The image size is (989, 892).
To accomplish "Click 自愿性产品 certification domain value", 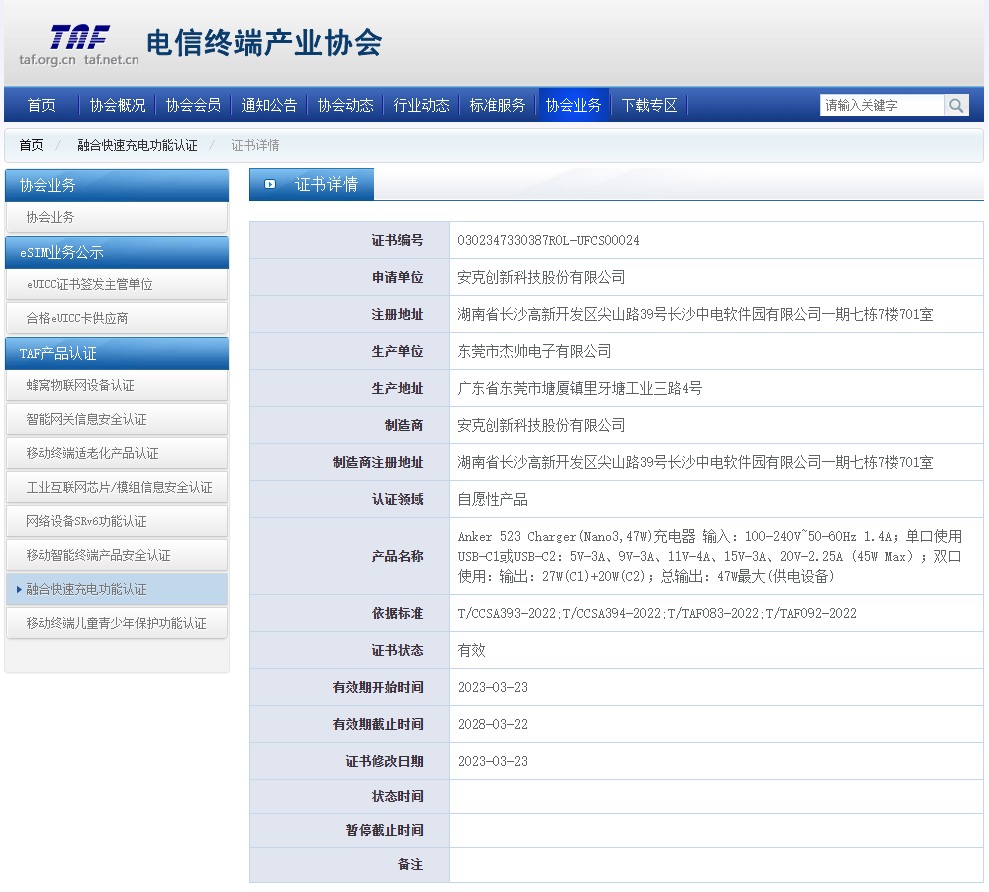I will [493, 500].
